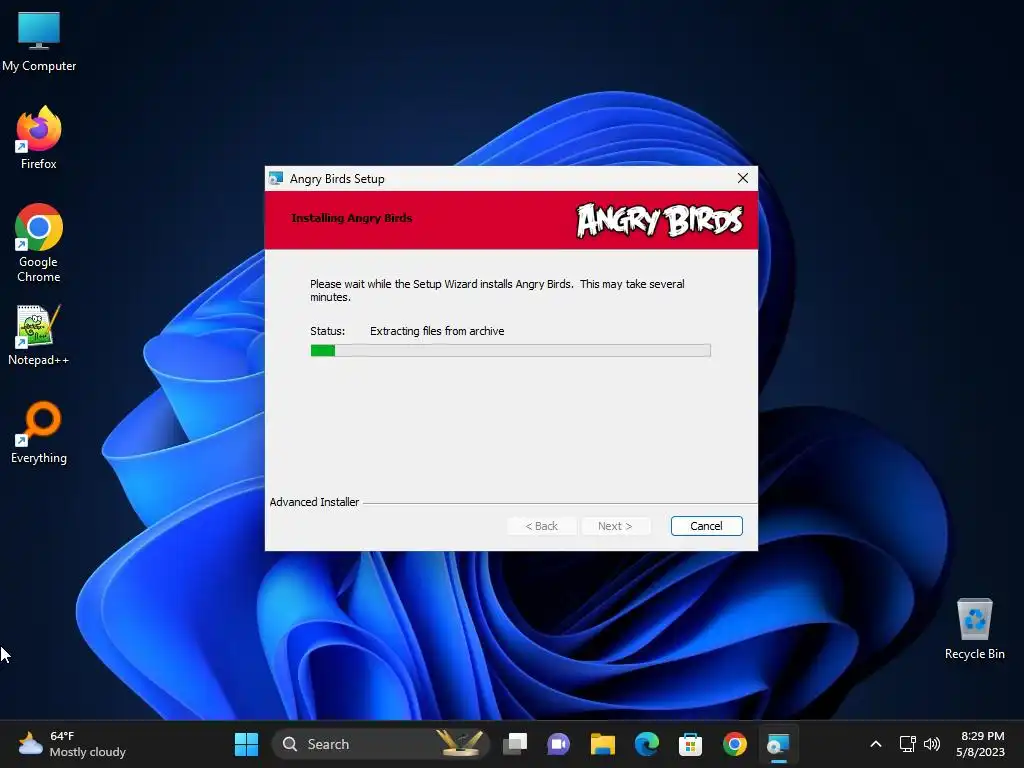Cancel the Angry Birds installation
Image resolution: width=1024 pixels, height=768 pixels.
707,526
